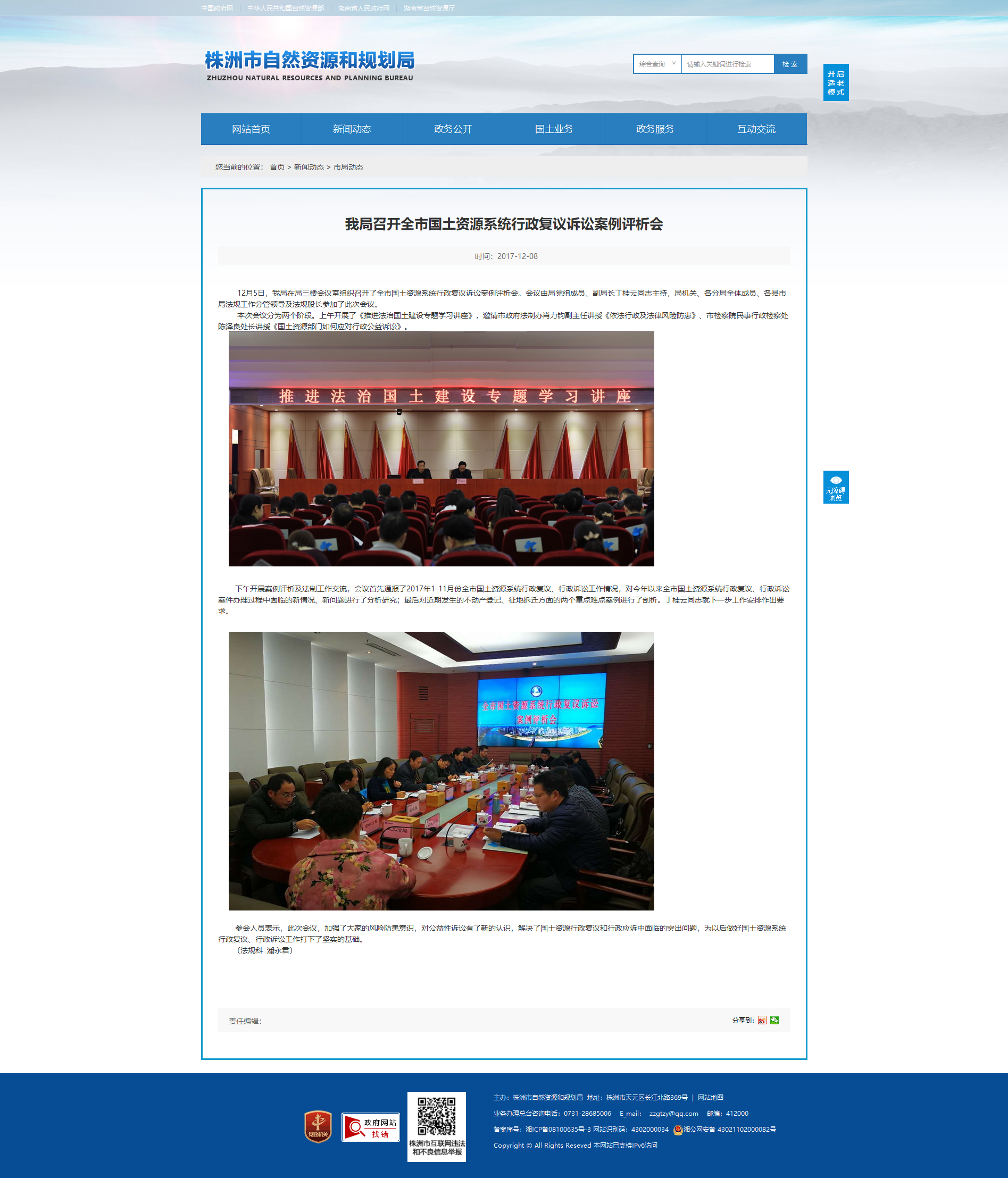Click the 政府网站找错 icon
Screen dimensions: 1008x1178
coord(371,1127)
